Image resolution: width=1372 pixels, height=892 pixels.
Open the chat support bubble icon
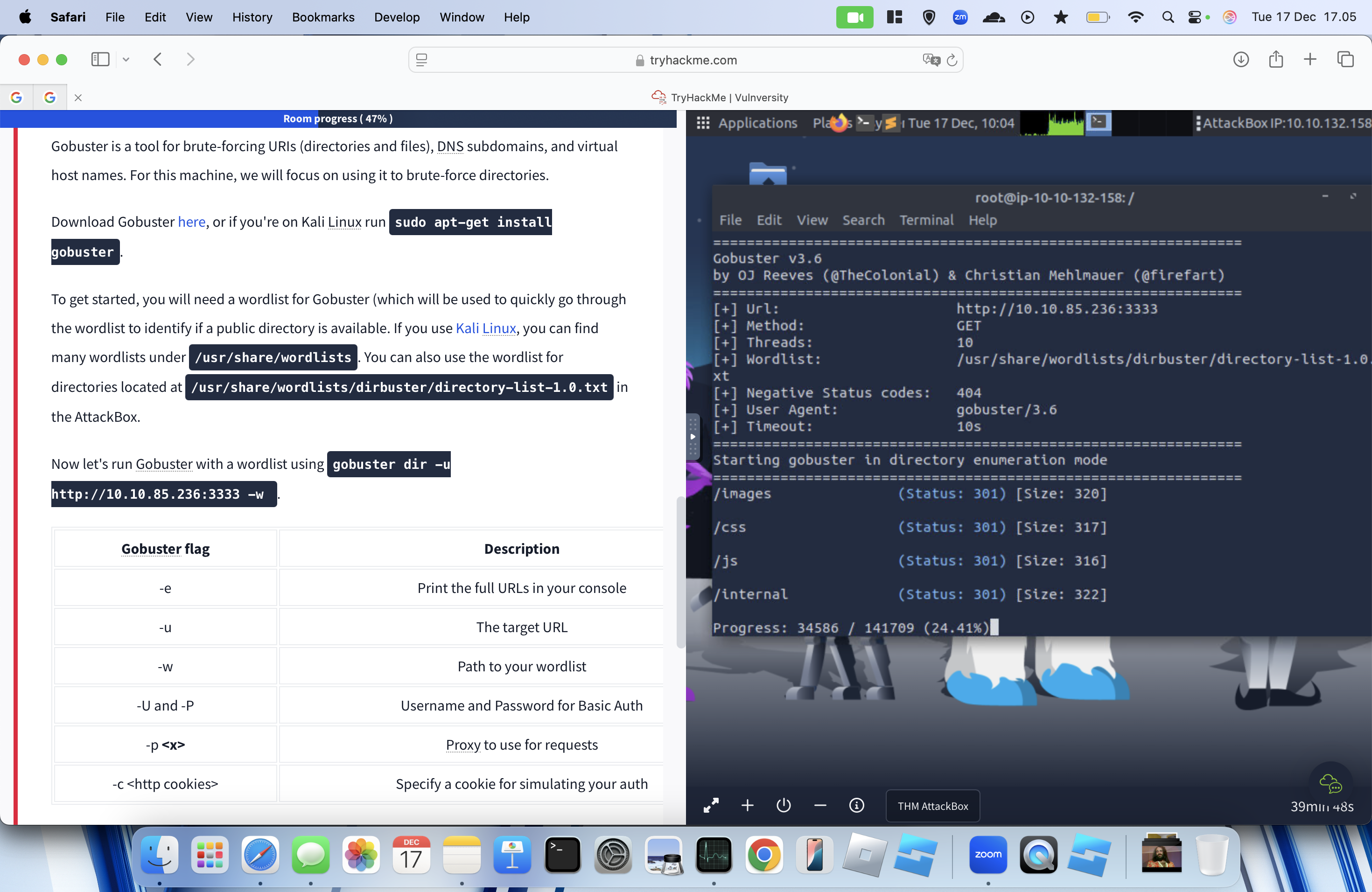[x=1330, y=784]
